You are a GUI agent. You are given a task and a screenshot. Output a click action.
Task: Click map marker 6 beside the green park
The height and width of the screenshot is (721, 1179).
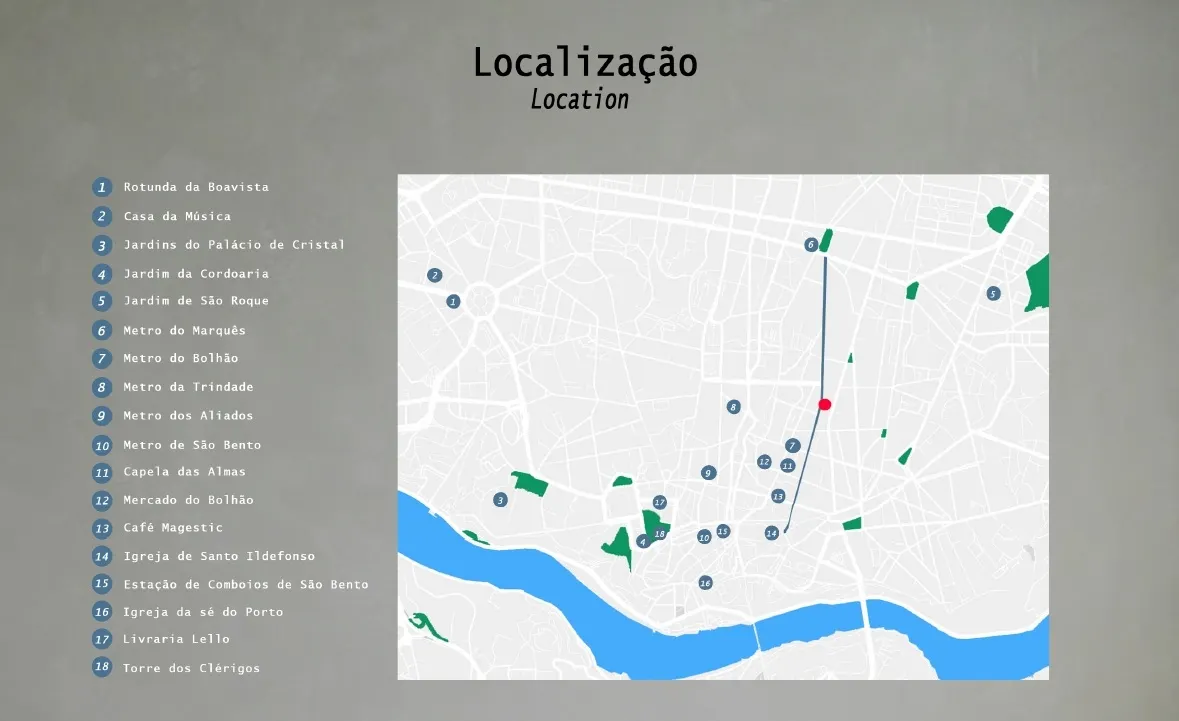(x=811, y=244)
